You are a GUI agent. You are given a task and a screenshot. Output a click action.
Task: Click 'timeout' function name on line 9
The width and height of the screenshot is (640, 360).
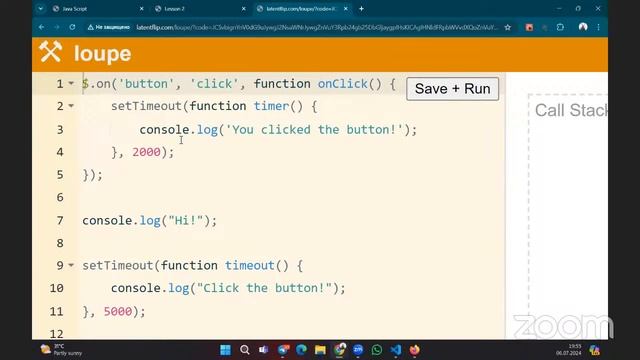(250, 266)
